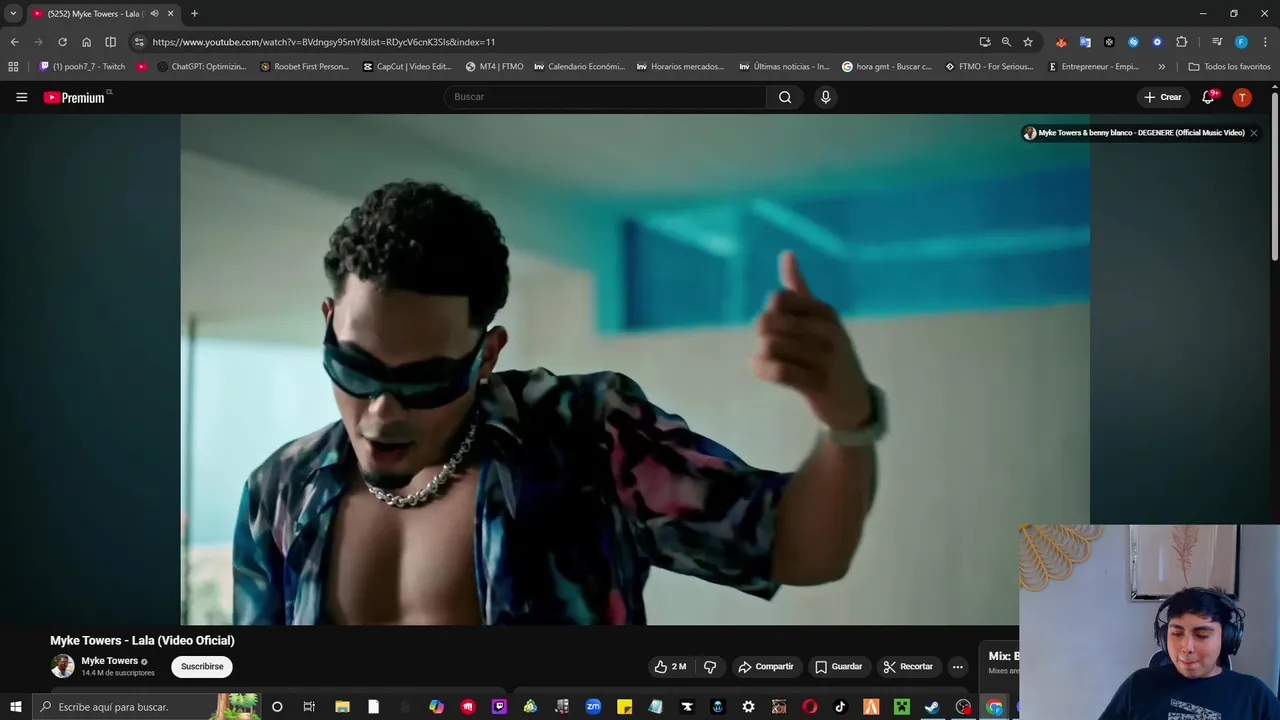1280x720 pixels.
Task: Subscribe with the Suscribirse button
Action: 202,666
